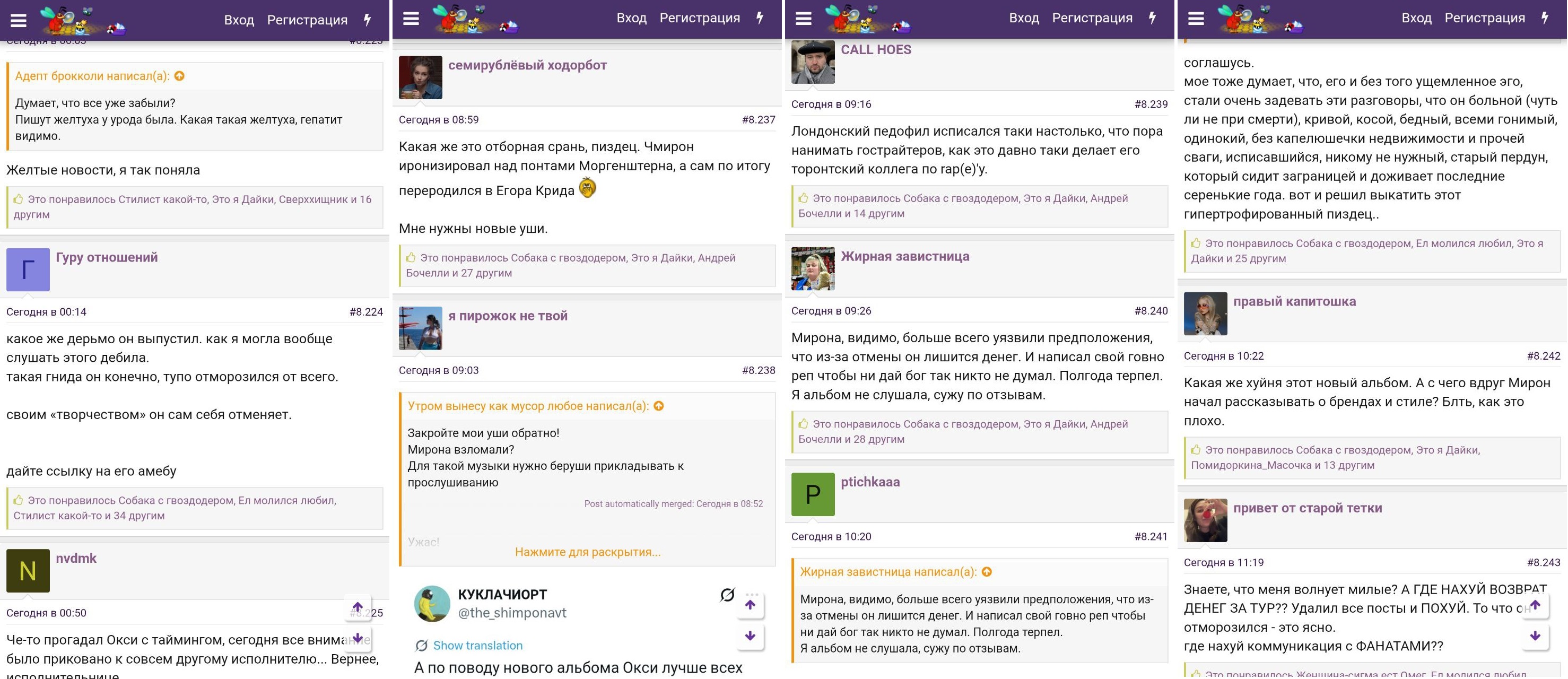Screen dimensions: 1568x679
Task: Open post number #8.240 permalink
Action: [1151, 311]
